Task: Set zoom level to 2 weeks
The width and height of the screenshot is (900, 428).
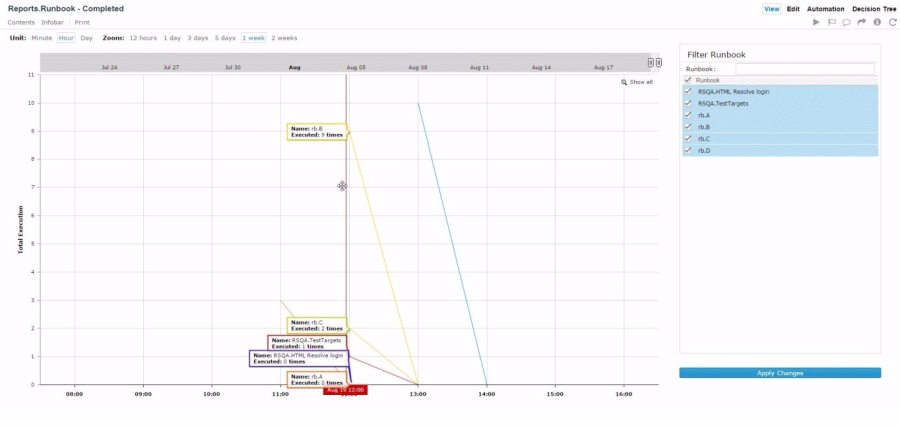Action: (284, 38)
